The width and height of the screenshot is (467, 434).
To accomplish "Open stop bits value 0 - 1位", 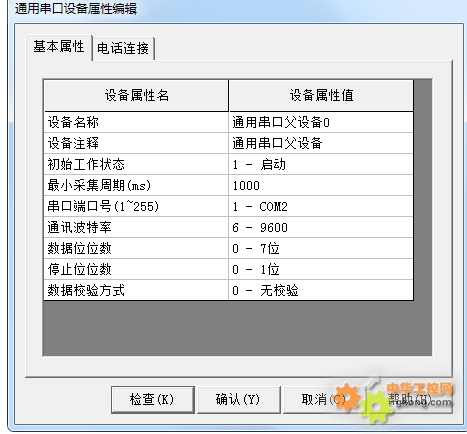I will click(x=321, y=269).
